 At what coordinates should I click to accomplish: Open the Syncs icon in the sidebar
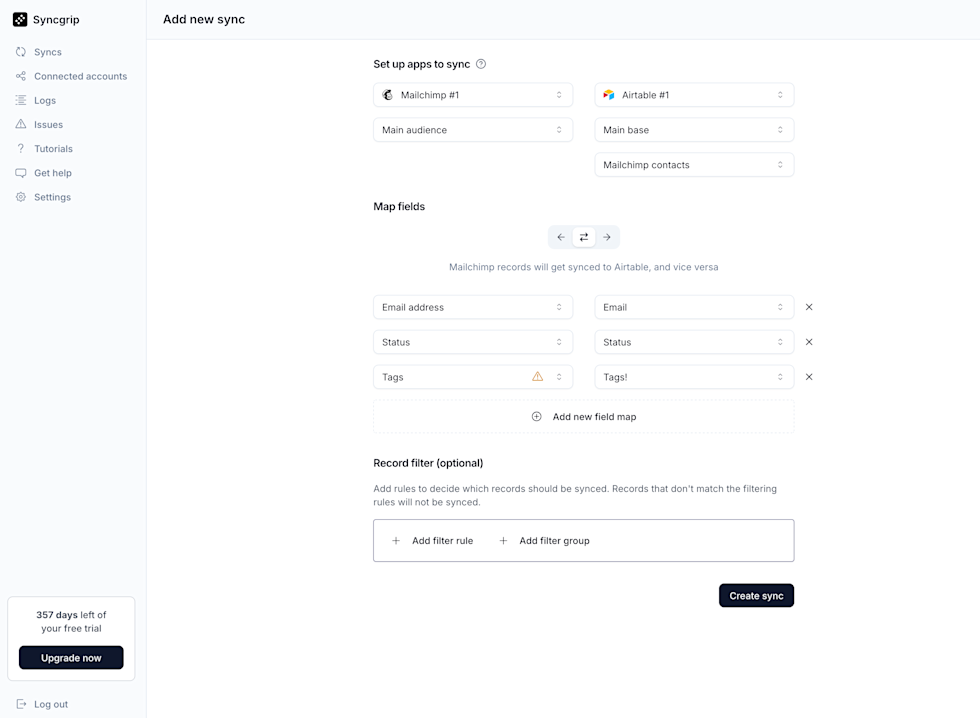click(21, 51)
